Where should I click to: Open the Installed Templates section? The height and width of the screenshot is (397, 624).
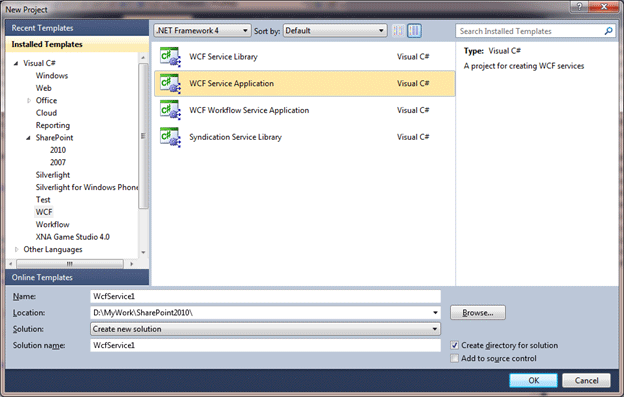(x=77, y=45)
